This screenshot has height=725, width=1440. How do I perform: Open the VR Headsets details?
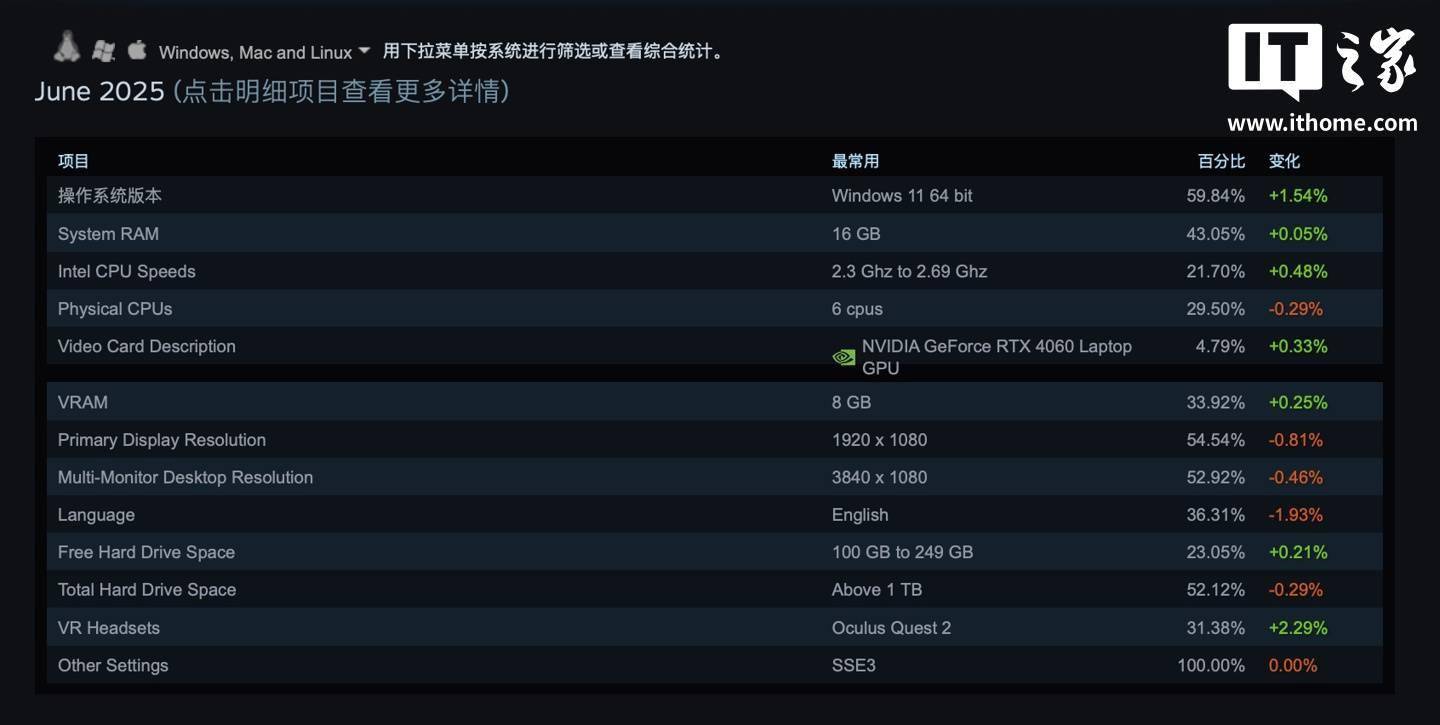[x=714, y=628]
